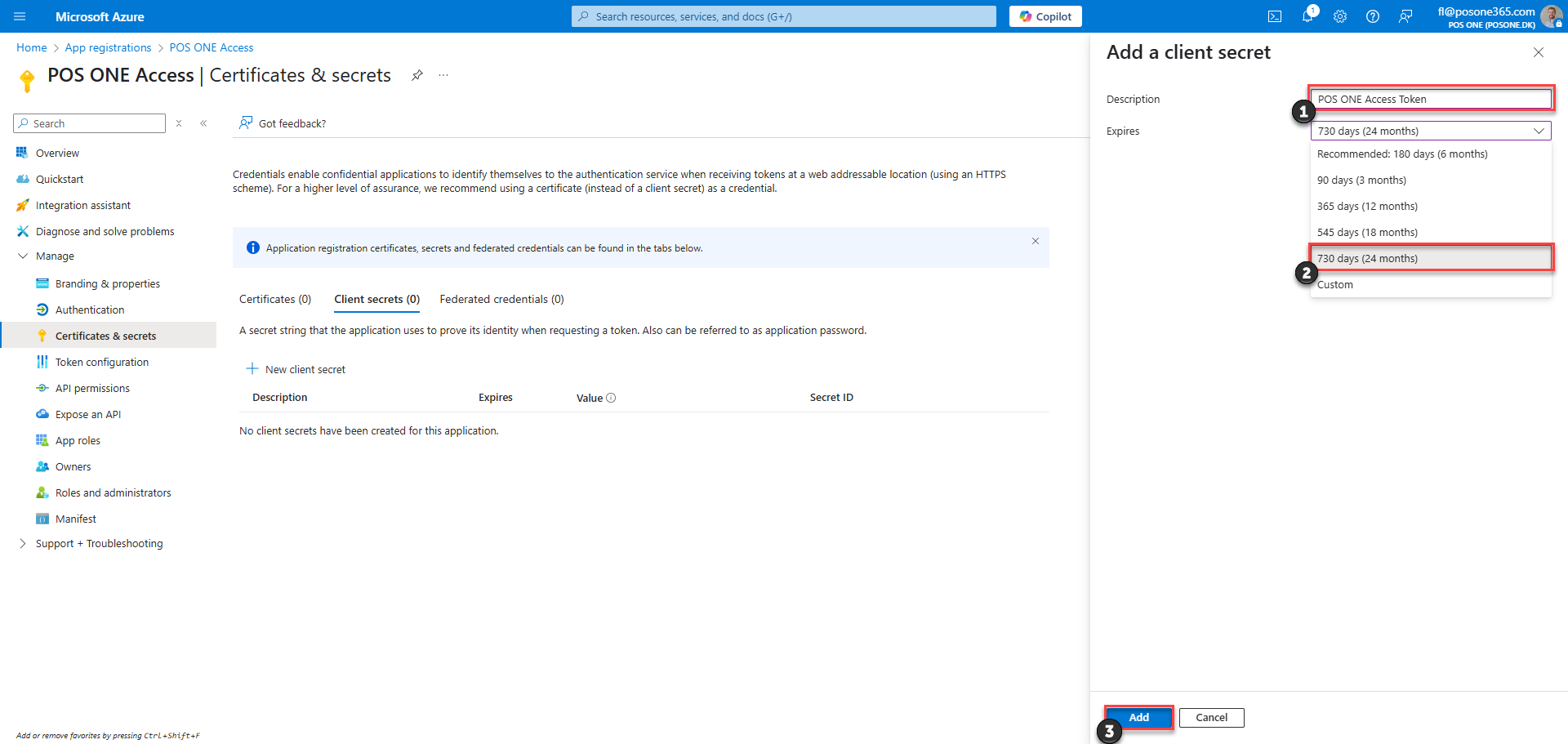Click the API permissions icon
1568x744 pixels.
coord(42,388)
